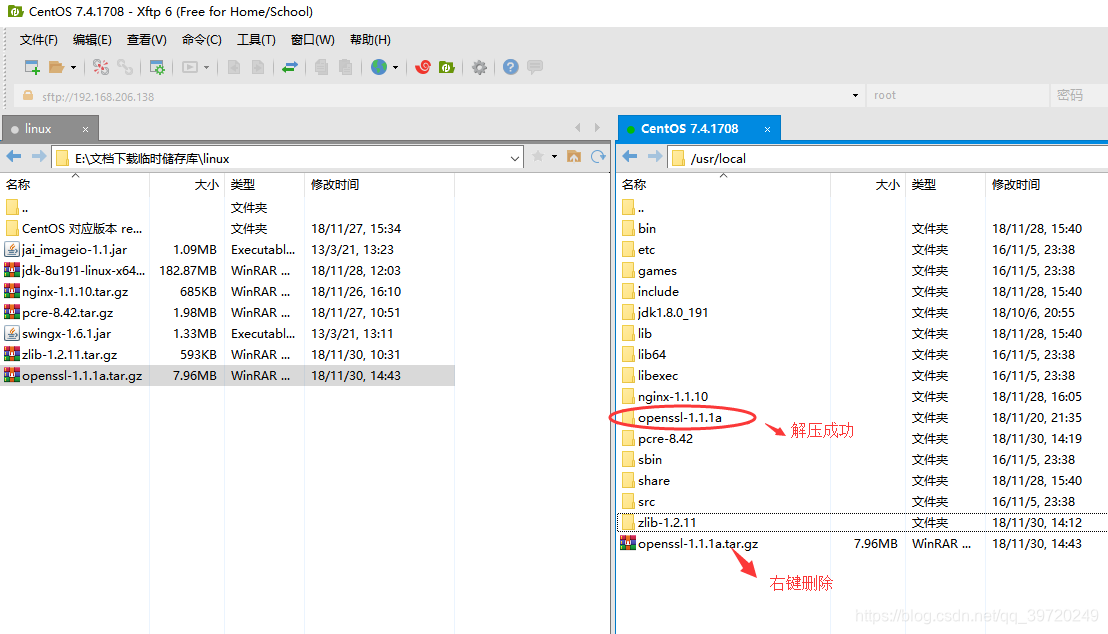Refresh the local pane
Screen dimensions: 1108x634
tap(599, 156)
